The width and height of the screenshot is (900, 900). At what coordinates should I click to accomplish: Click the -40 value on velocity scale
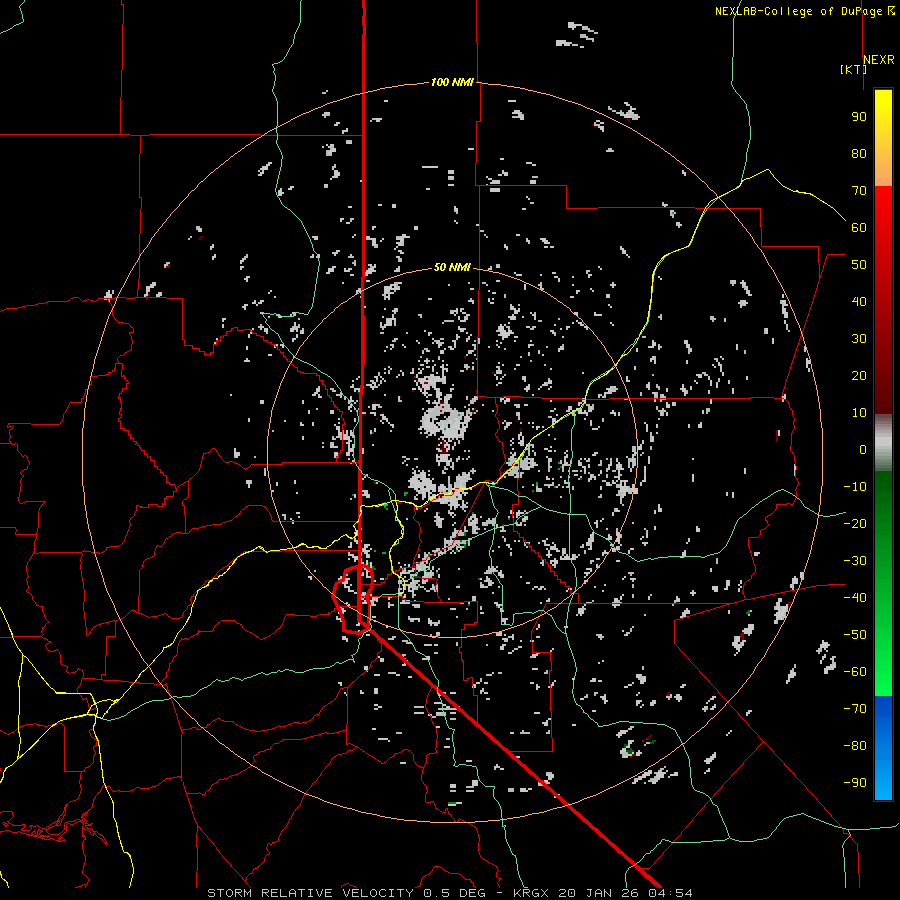855,598
